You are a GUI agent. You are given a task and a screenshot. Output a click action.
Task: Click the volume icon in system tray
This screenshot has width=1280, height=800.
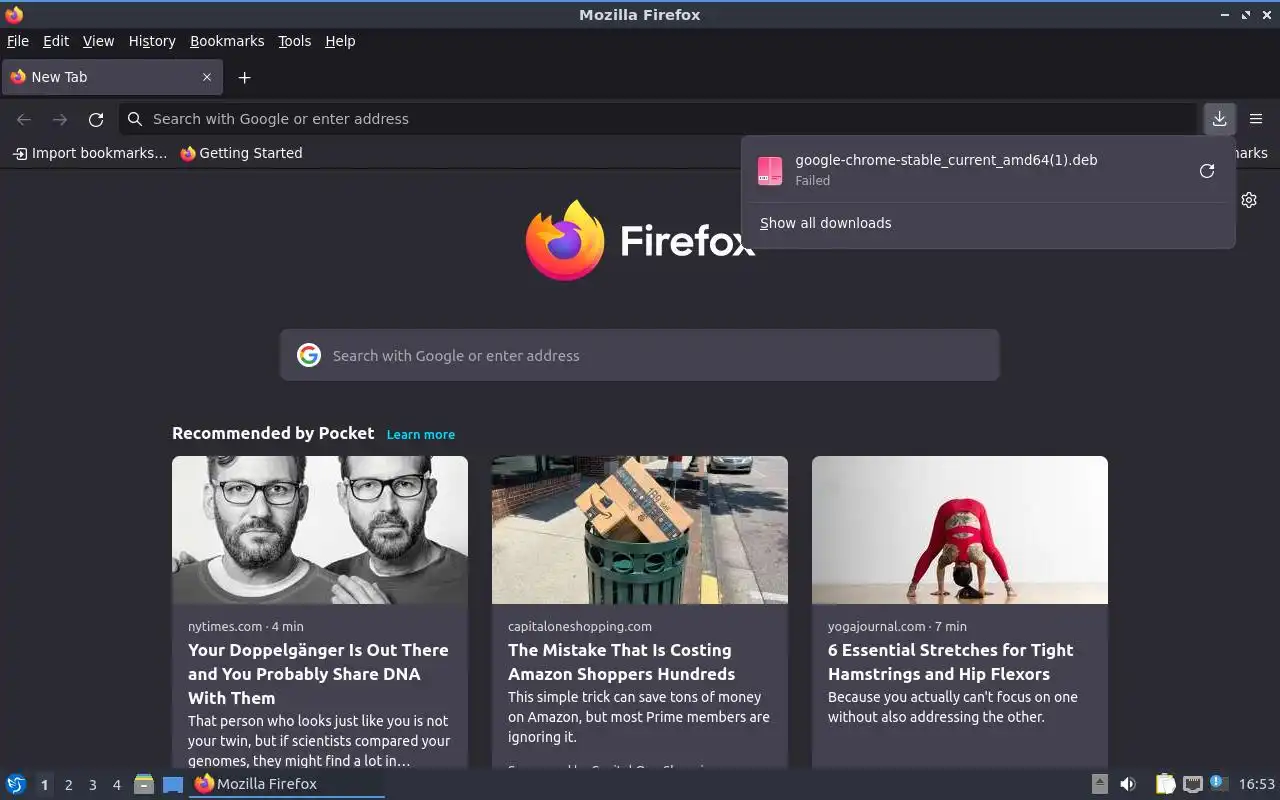[x=1128, y=784]
